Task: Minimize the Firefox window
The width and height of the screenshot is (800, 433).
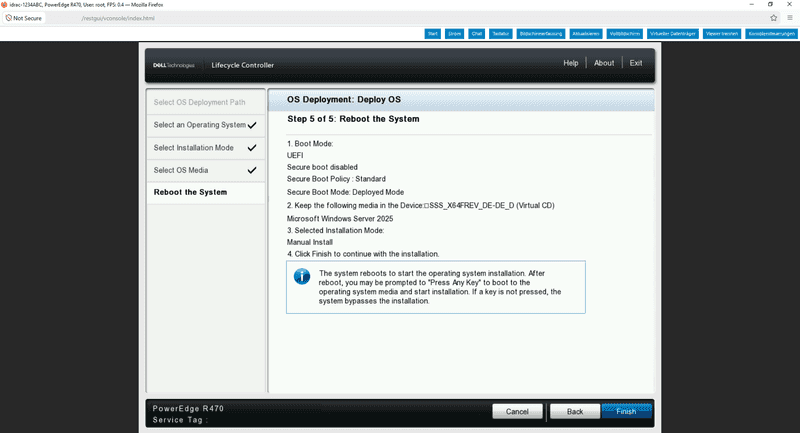Action: [x=751, y=4]
